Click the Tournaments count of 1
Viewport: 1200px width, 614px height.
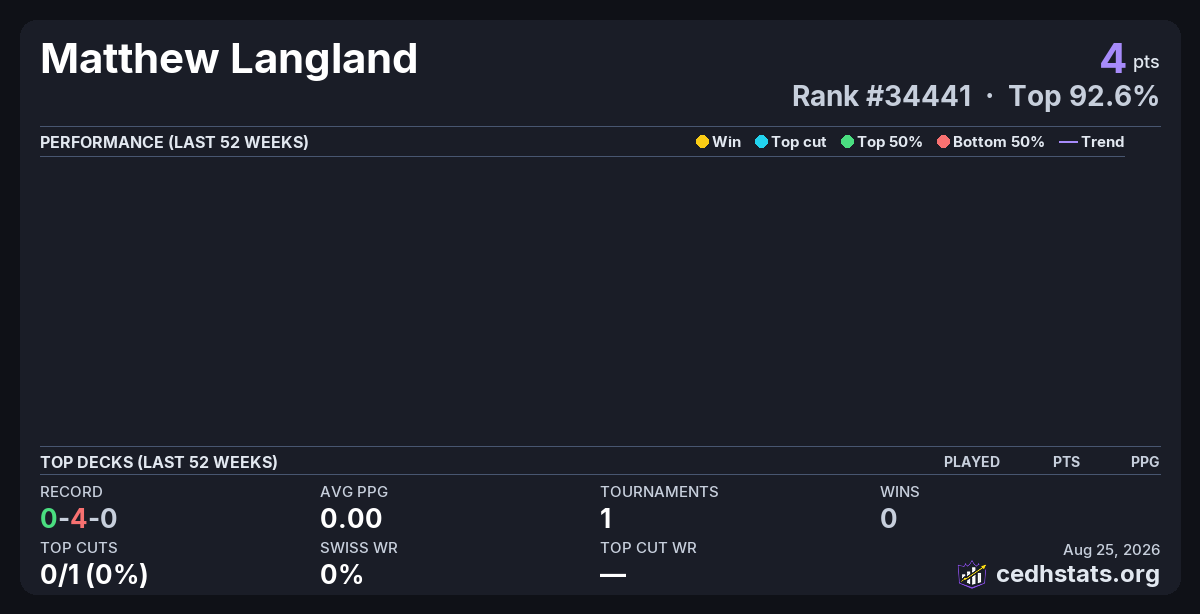coord(606,518)
